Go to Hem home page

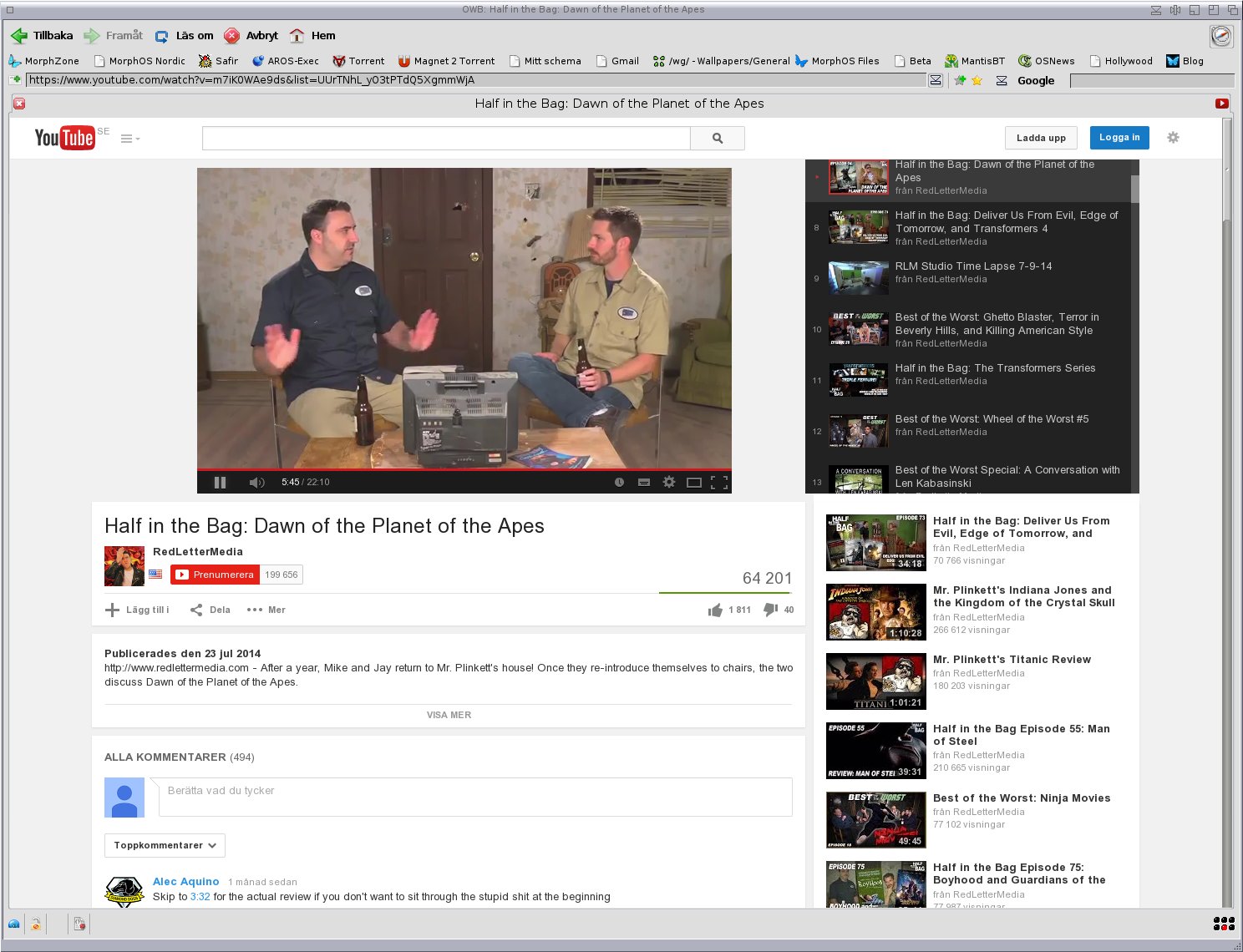(312, 36)
